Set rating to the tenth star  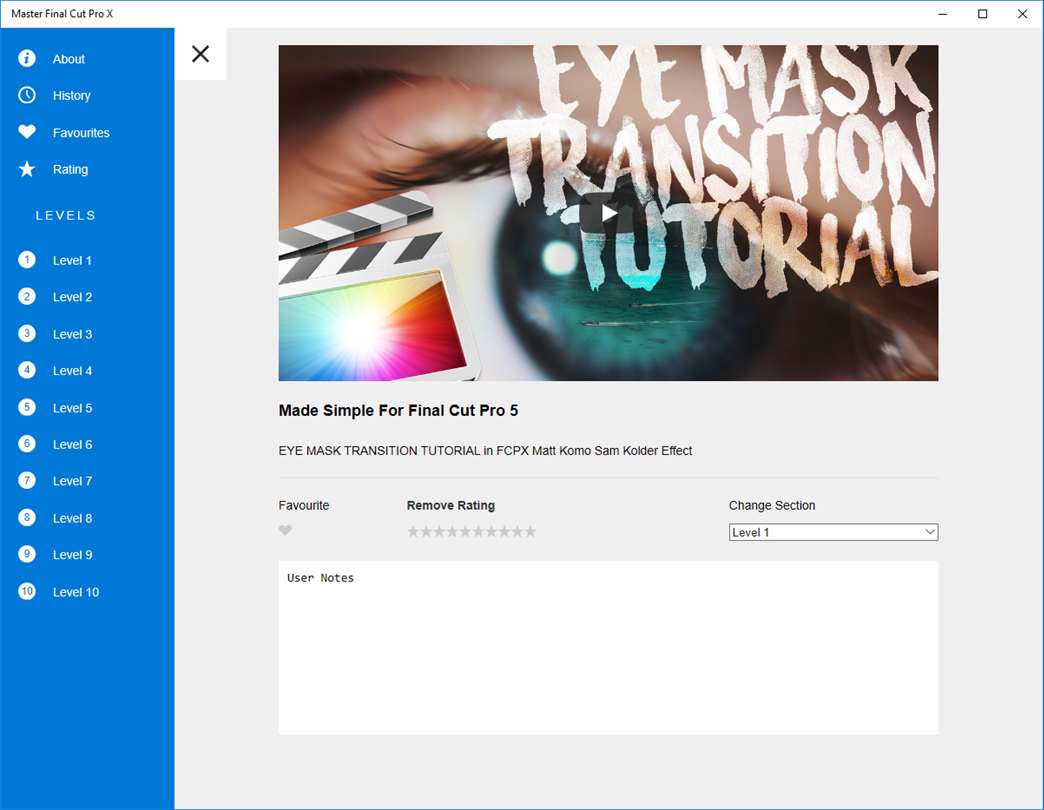tap(530, 531)
